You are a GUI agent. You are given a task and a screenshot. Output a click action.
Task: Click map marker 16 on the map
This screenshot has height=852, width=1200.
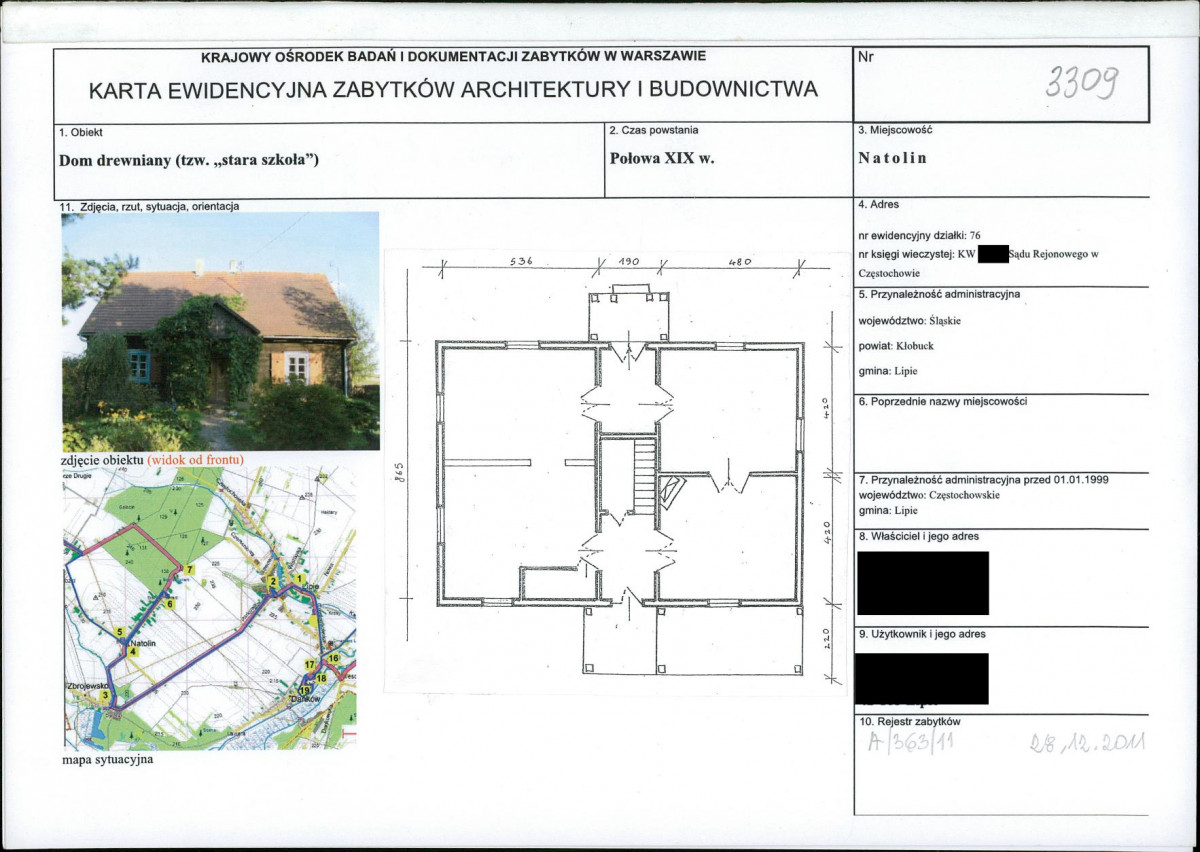pyautogui.click(x=334, y=658)
